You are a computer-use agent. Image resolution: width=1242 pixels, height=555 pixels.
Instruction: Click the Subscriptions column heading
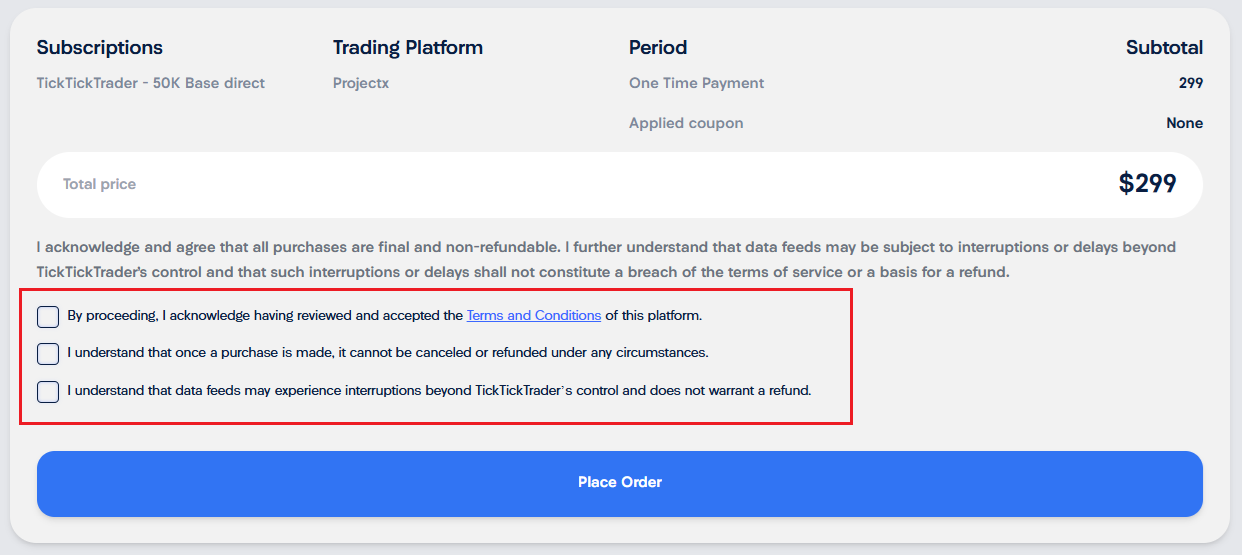[x=100, y=47]
